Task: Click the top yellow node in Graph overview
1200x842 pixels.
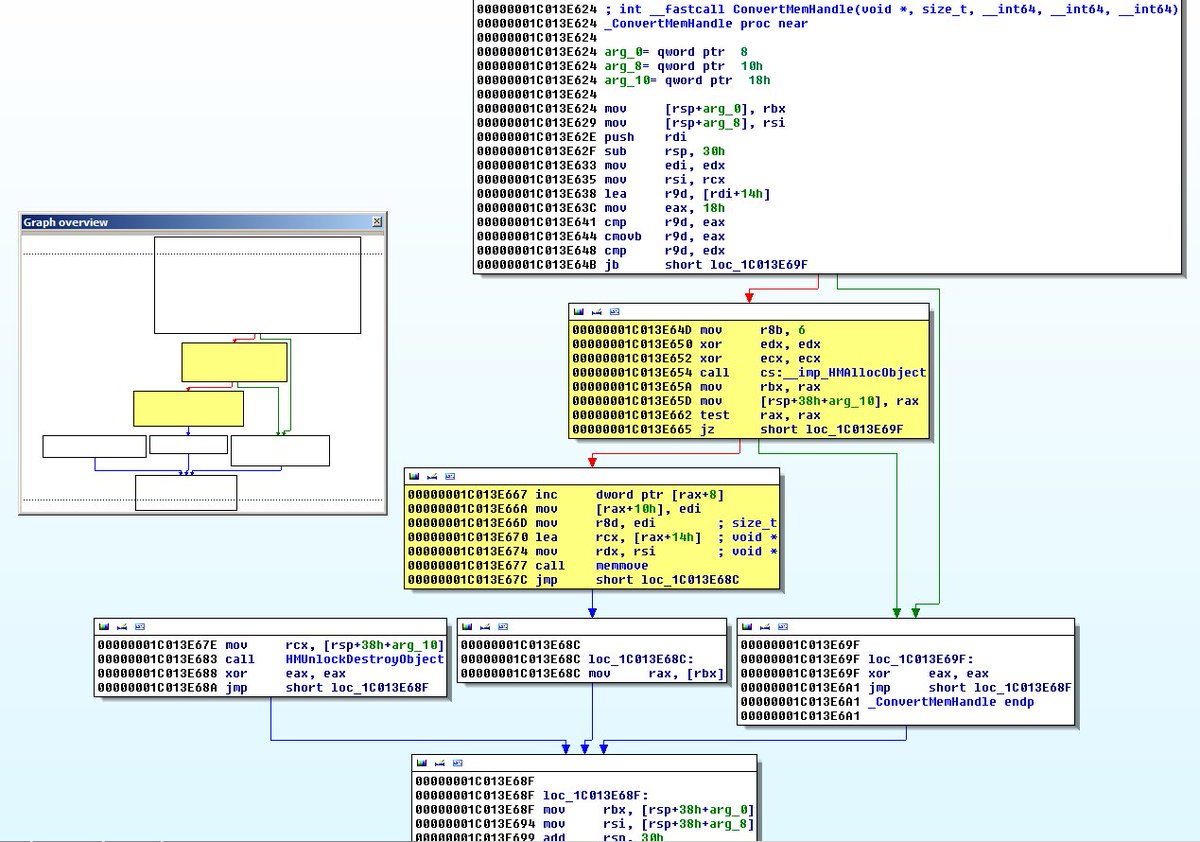Action: pyautogui.click(x=234, y=362)
